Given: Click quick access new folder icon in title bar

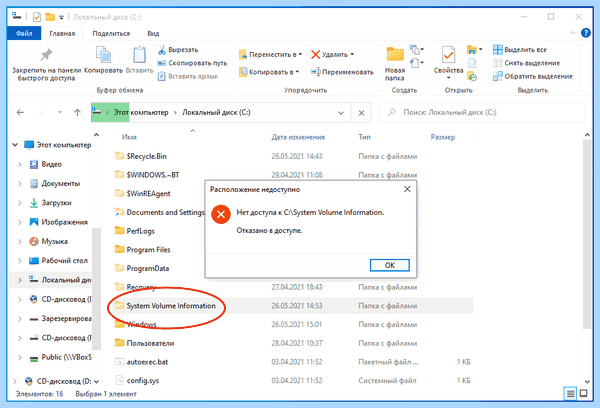Looking at the screenshot, I should (50, 17).
